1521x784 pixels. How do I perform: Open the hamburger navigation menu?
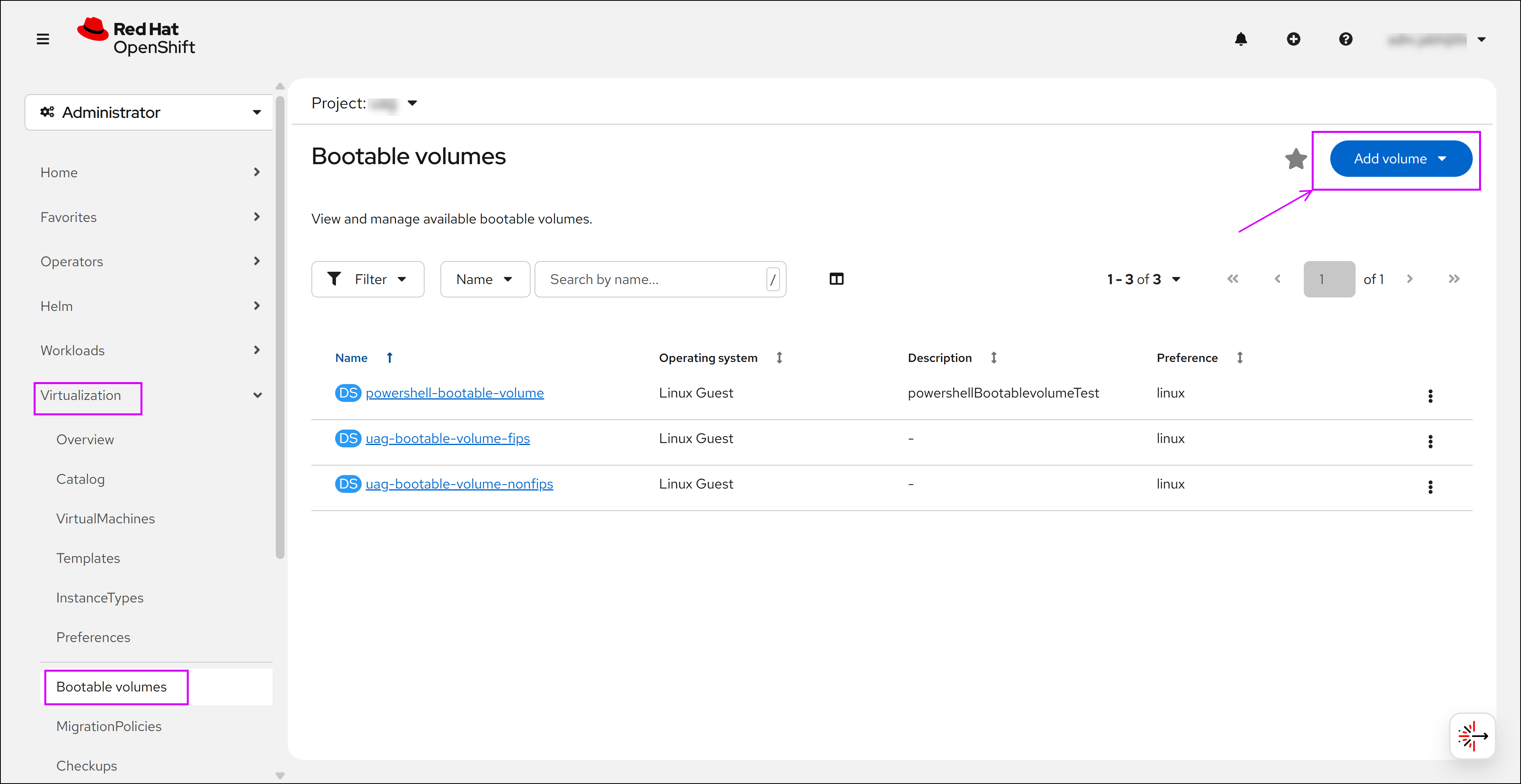point(42,39)
